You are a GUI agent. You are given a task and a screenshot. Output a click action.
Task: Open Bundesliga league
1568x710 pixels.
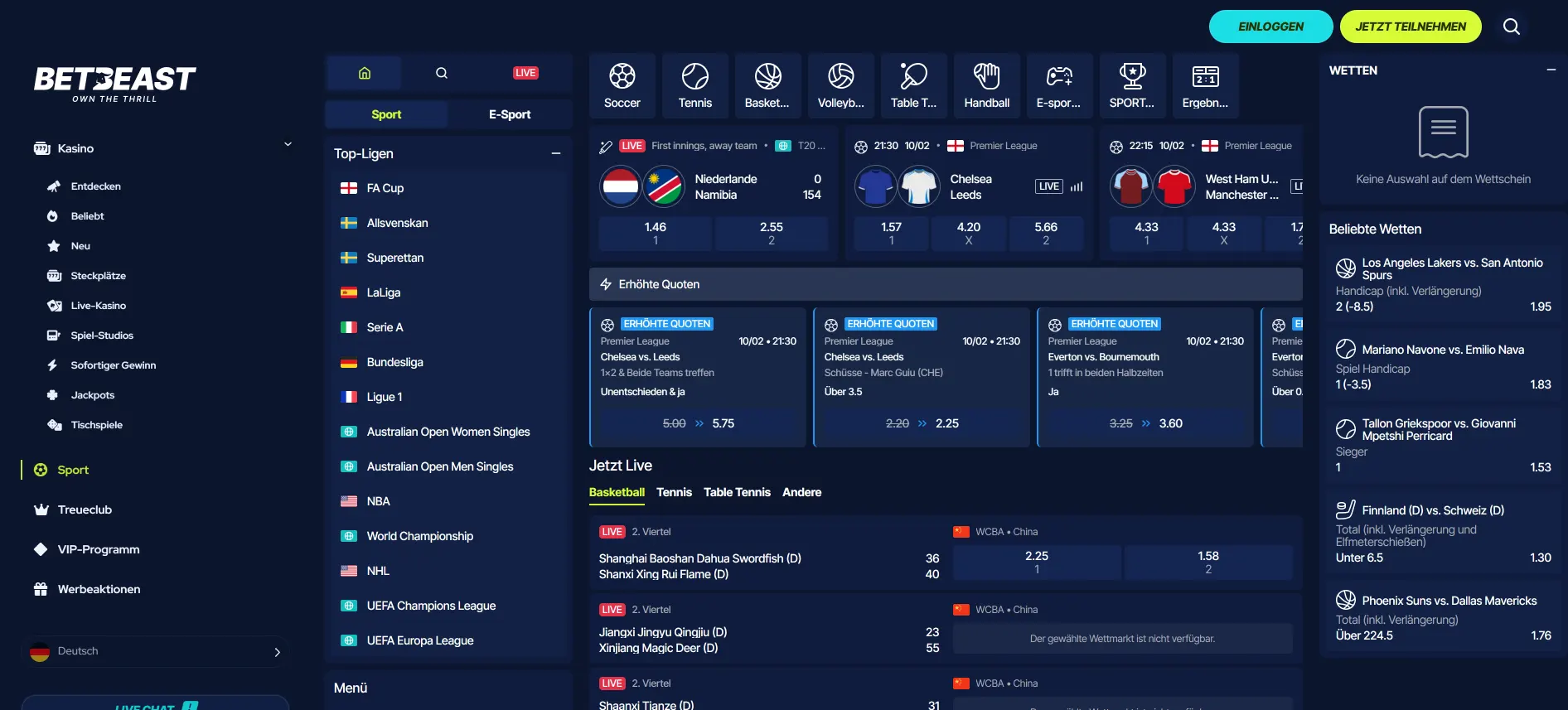click(x=448, y=362)
